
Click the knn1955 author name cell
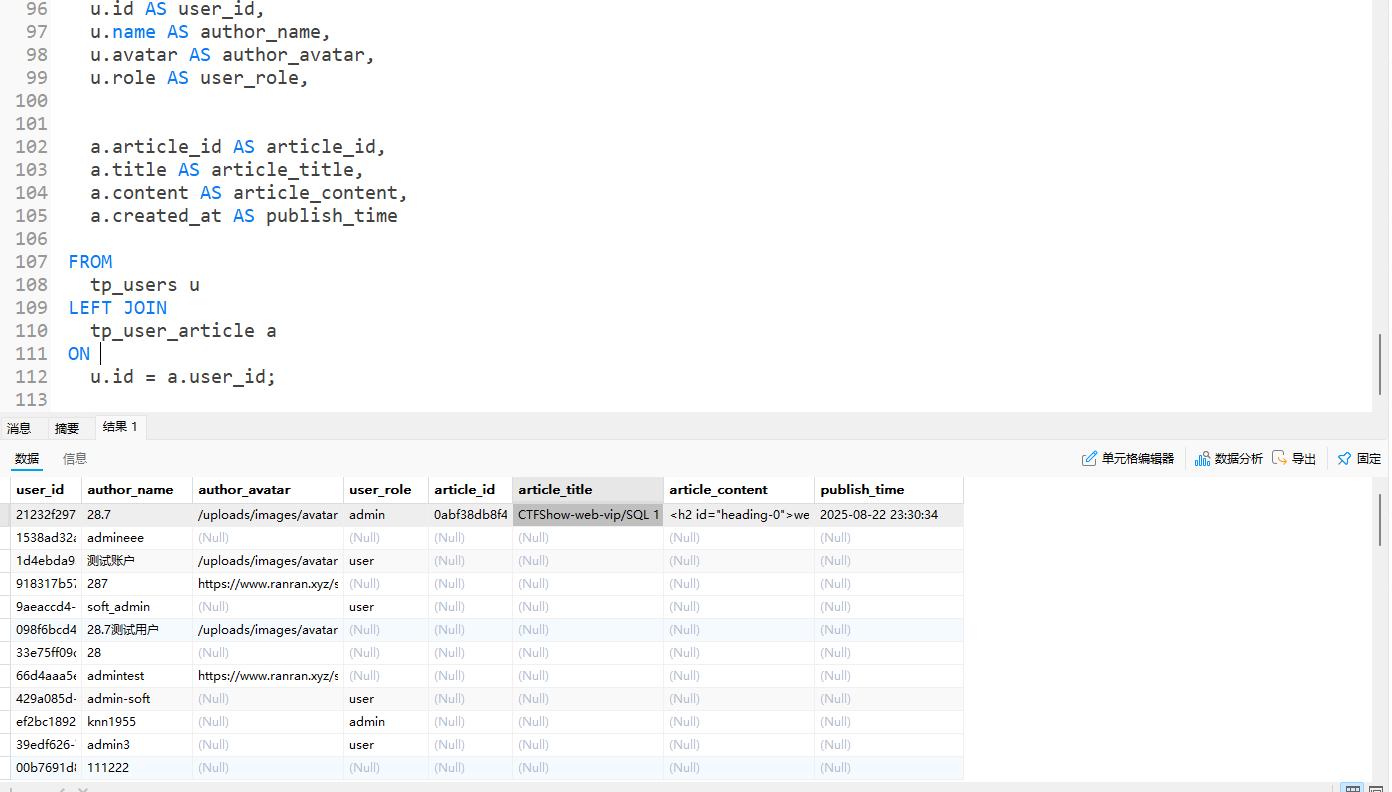coord(111,722)
